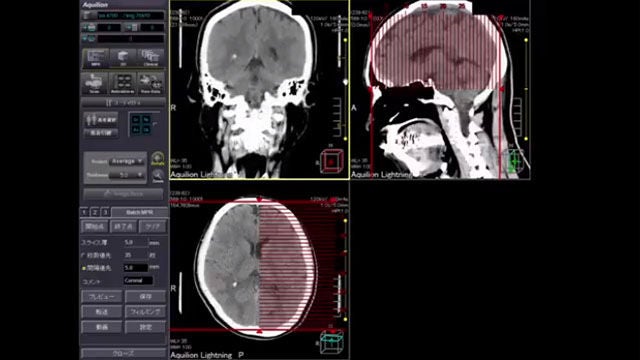
Task: Click the first counter icon under series field
Action: 89,28
